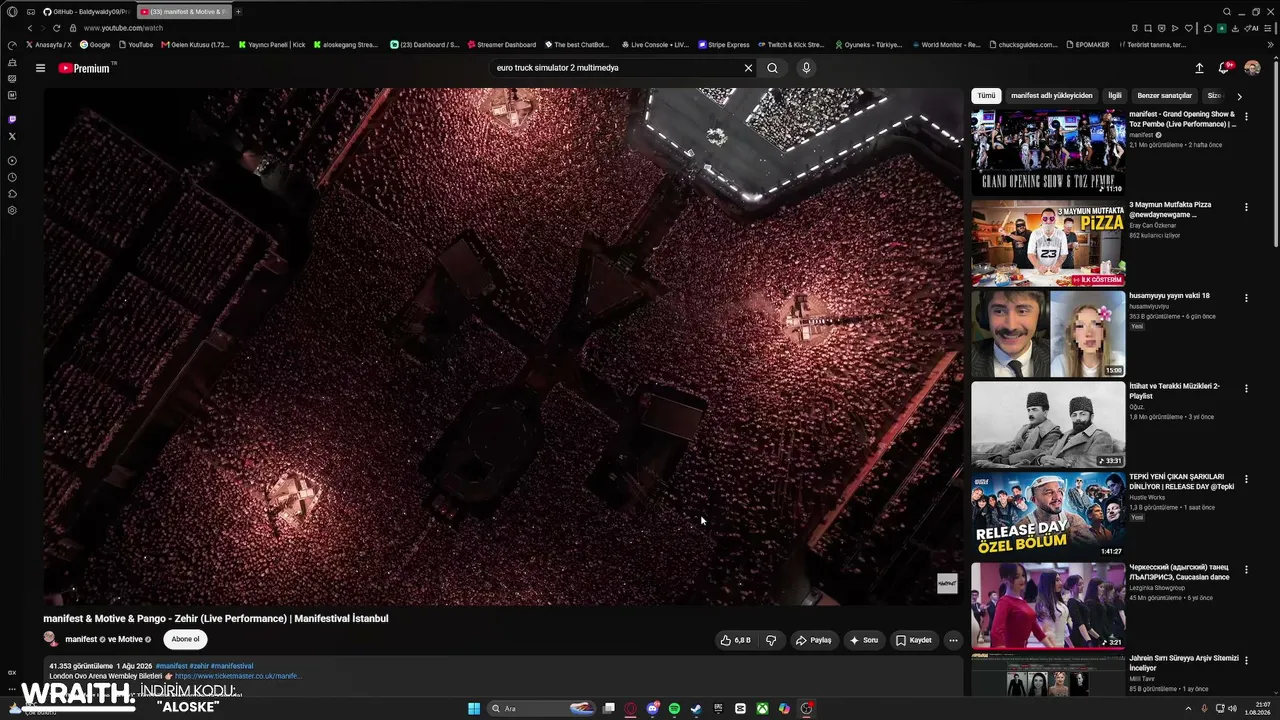Open more actions menu beside Kaydet
This screenshot has width=1280, height=720.
pos(953,640)
